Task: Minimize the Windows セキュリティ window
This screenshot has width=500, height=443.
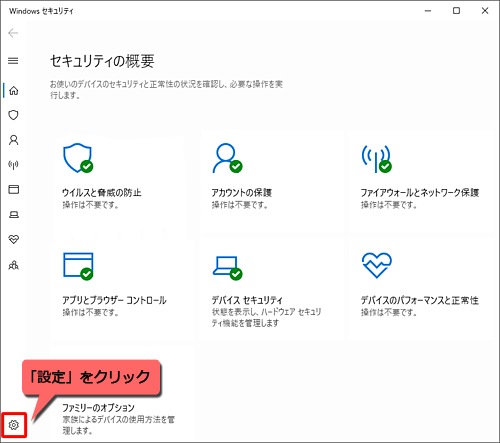Action: click(x=428, y=11)
